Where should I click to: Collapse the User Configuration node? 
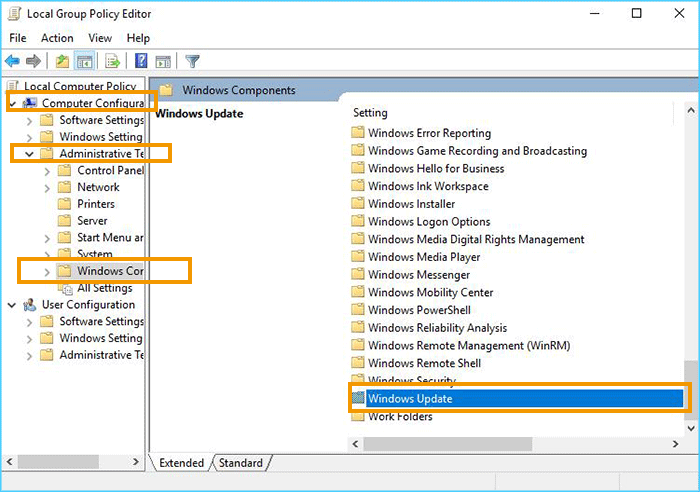coord(12,305)
